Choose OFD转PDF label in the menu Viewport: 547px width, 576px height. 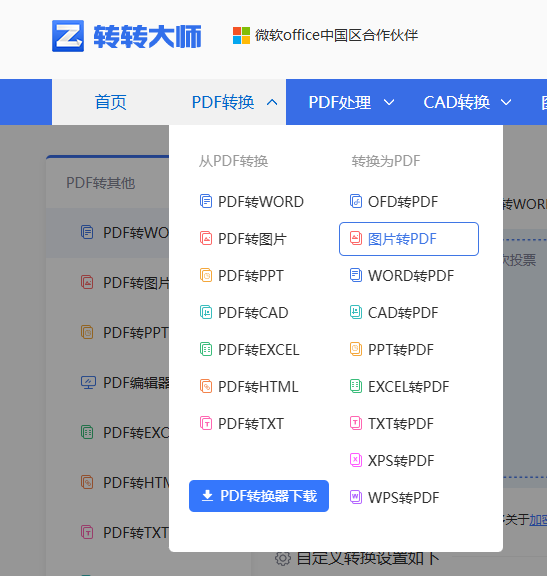pyautogui.click(x=403, y=202)
